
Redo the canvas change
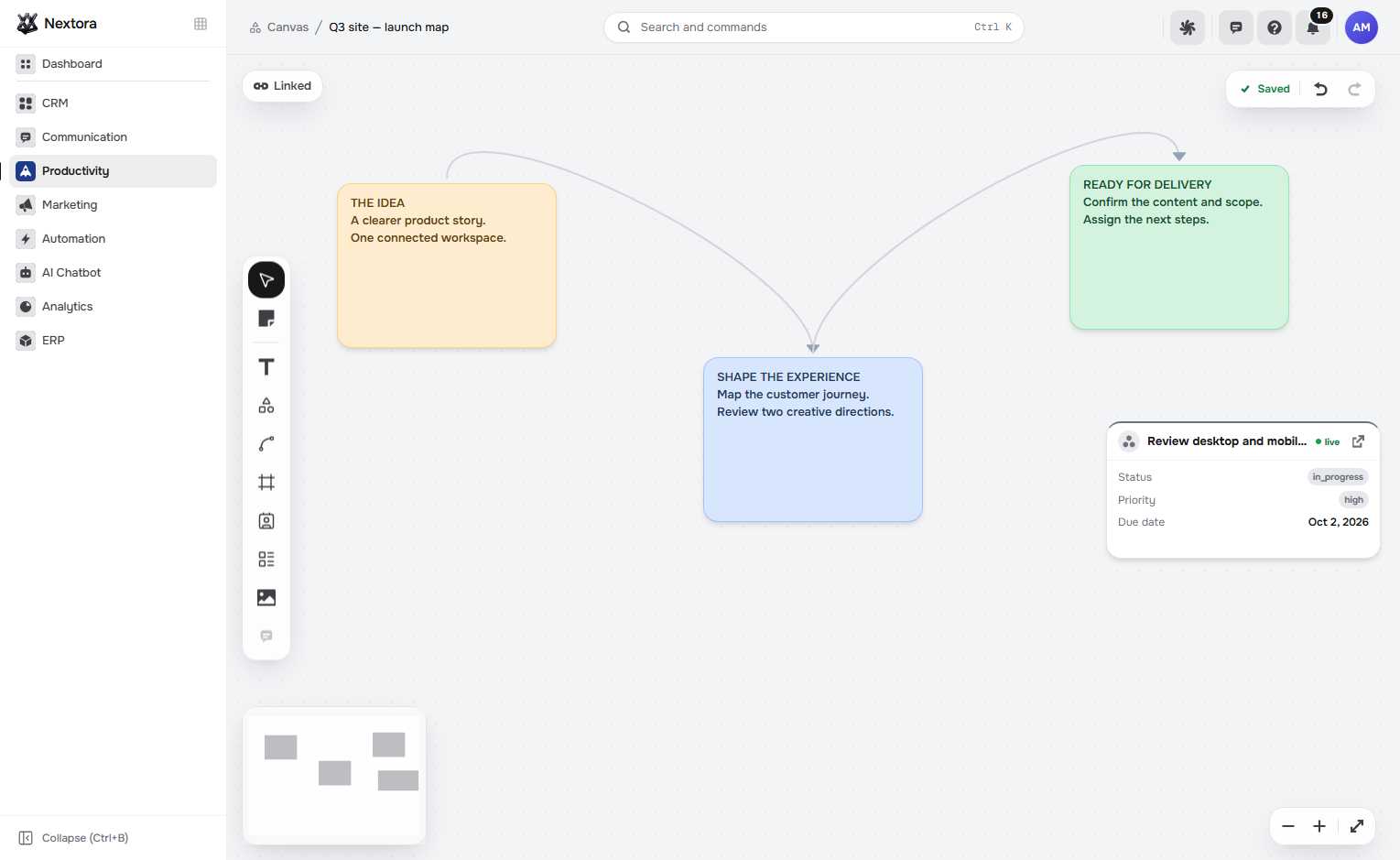pos(1354,89)
